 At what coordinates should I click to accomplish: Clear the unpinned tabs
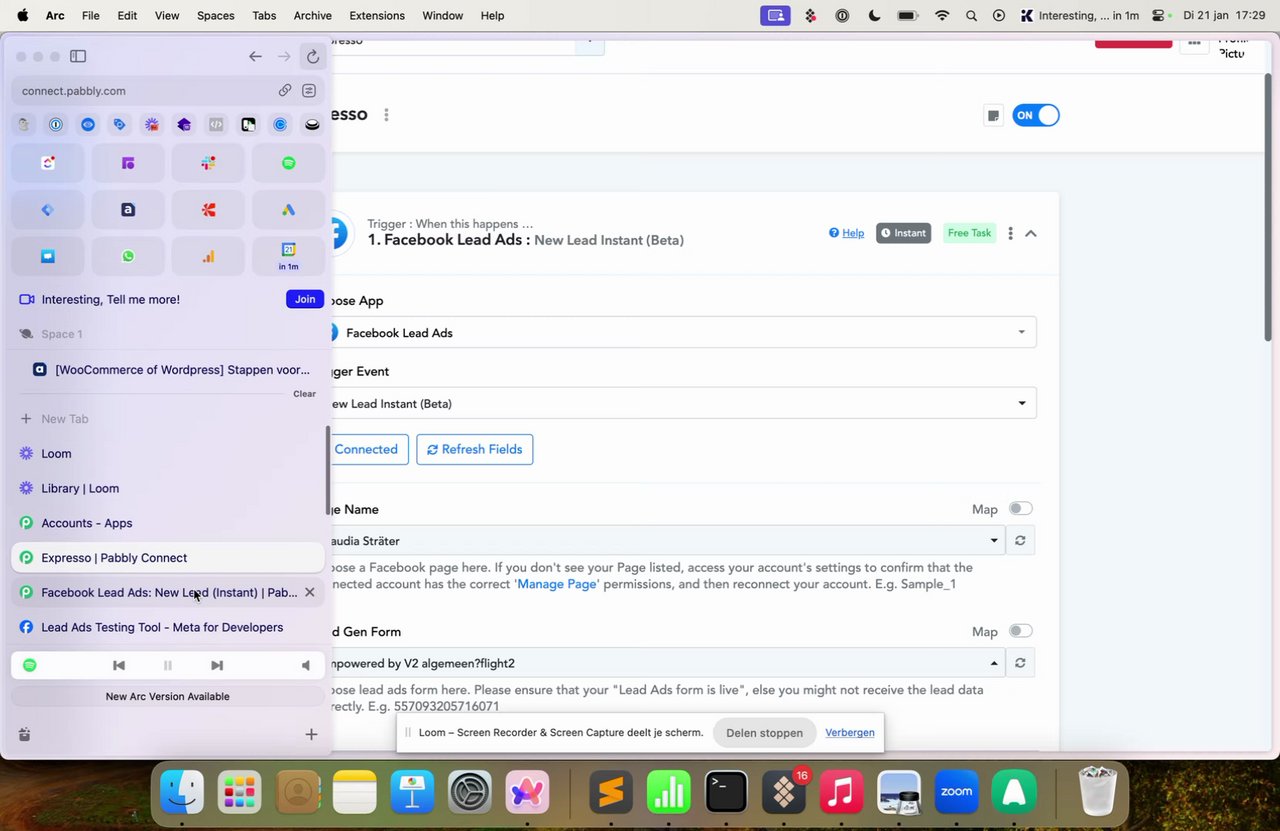point(304,394)
